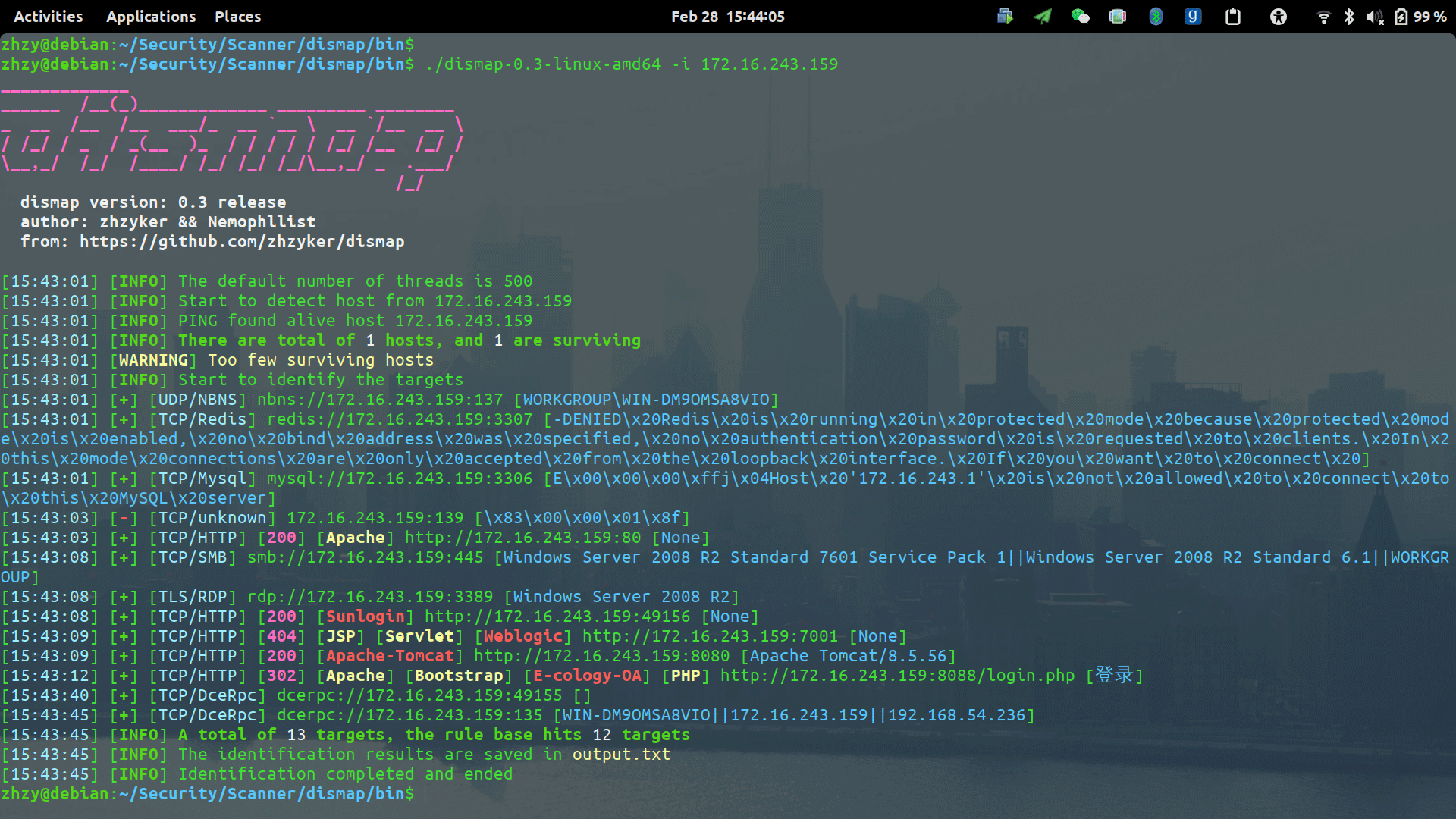Click the ./dismap-0.3-linux-amd64 command text

coord(544,64)
